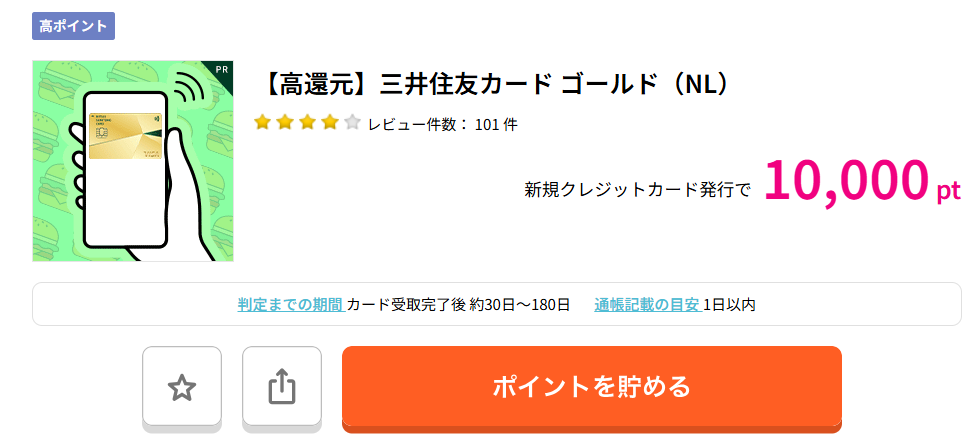The height and width of the screenshot is (442, 963).
Task: Open the 通帳記載の目安 link
Action: click(x=647, y=304)
